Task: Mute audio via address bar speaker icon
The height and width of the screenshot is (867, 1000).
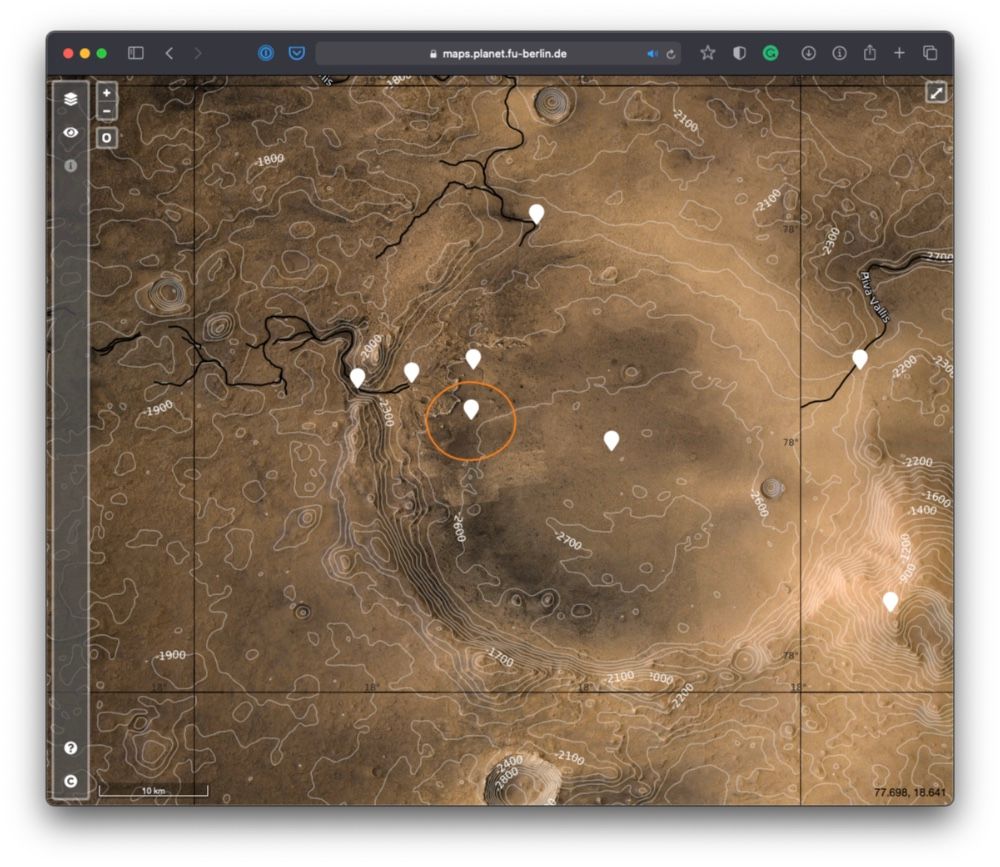Action: pos(653,54)
